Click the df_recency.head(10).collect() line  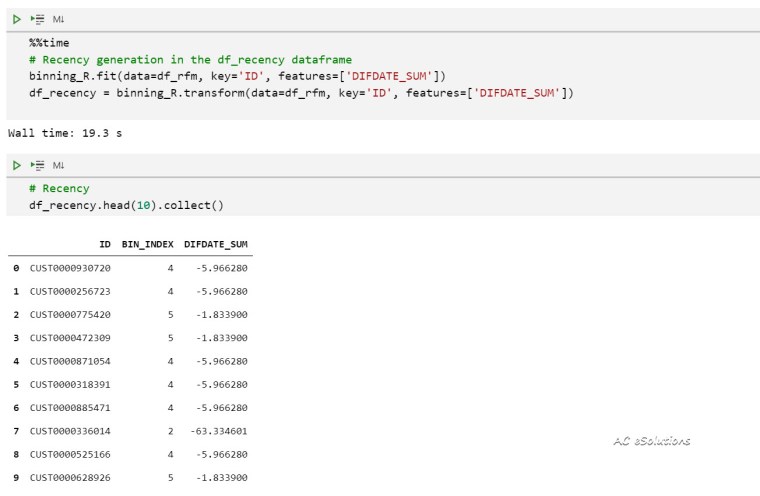[x=126, y=205]
